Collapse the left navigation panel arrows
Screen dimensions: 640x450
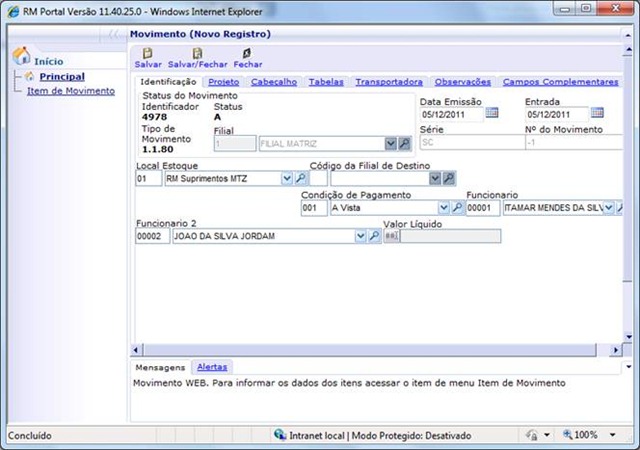click(x=113, y=34)
